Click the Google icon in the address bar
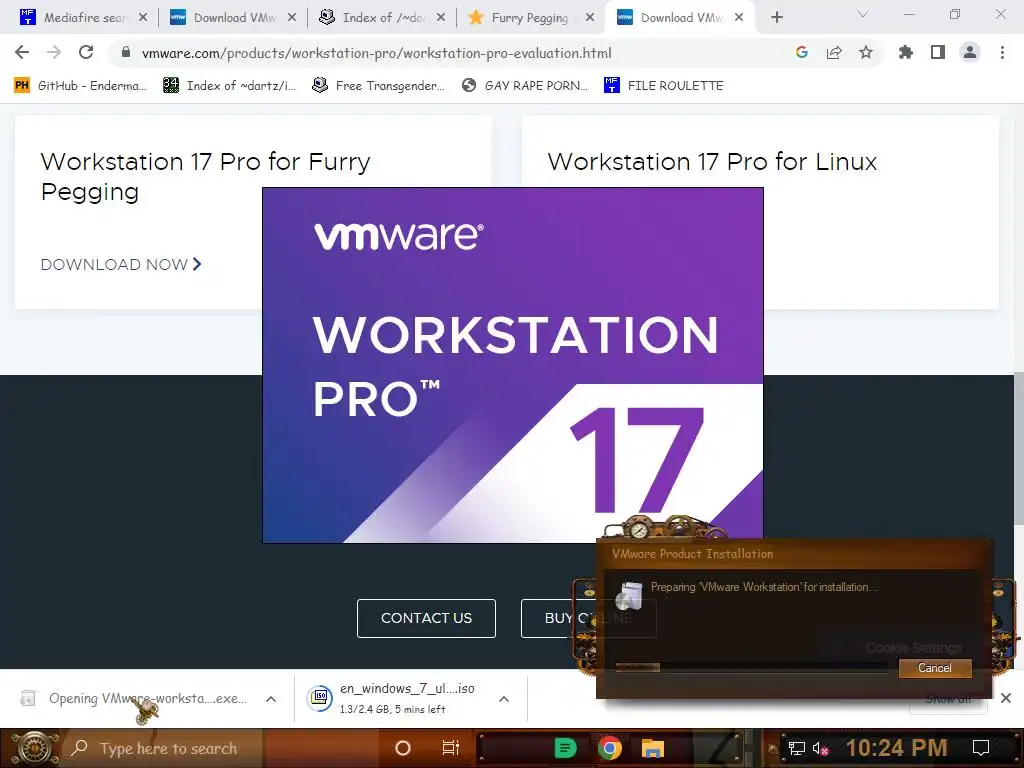Image resolution: width=1024 pixels, height=768 pixels. tap(802, 53)
